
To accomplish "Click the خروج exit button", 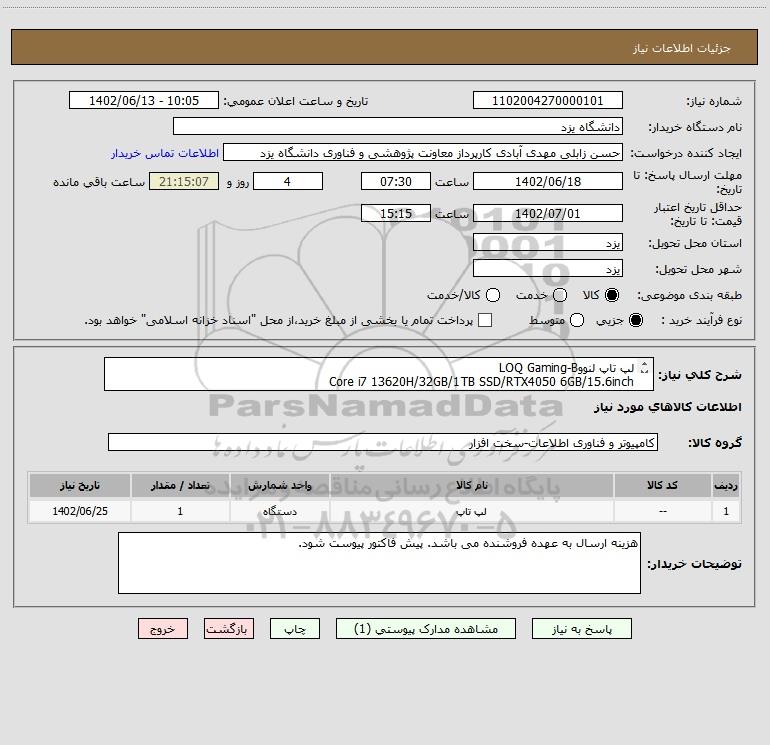I will tap(163, 629).
